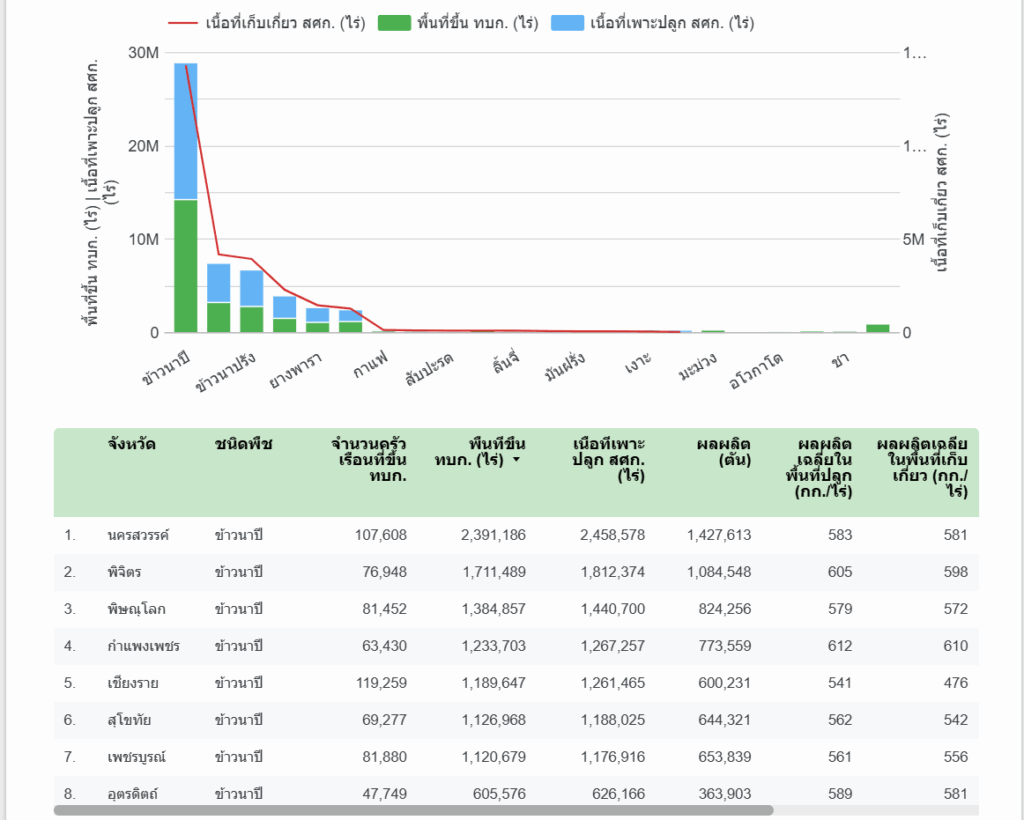This screenshot has height=820, width=1024.
Task: Click the horizontal scrollbar below the table
Action: (x=413, y=810)
